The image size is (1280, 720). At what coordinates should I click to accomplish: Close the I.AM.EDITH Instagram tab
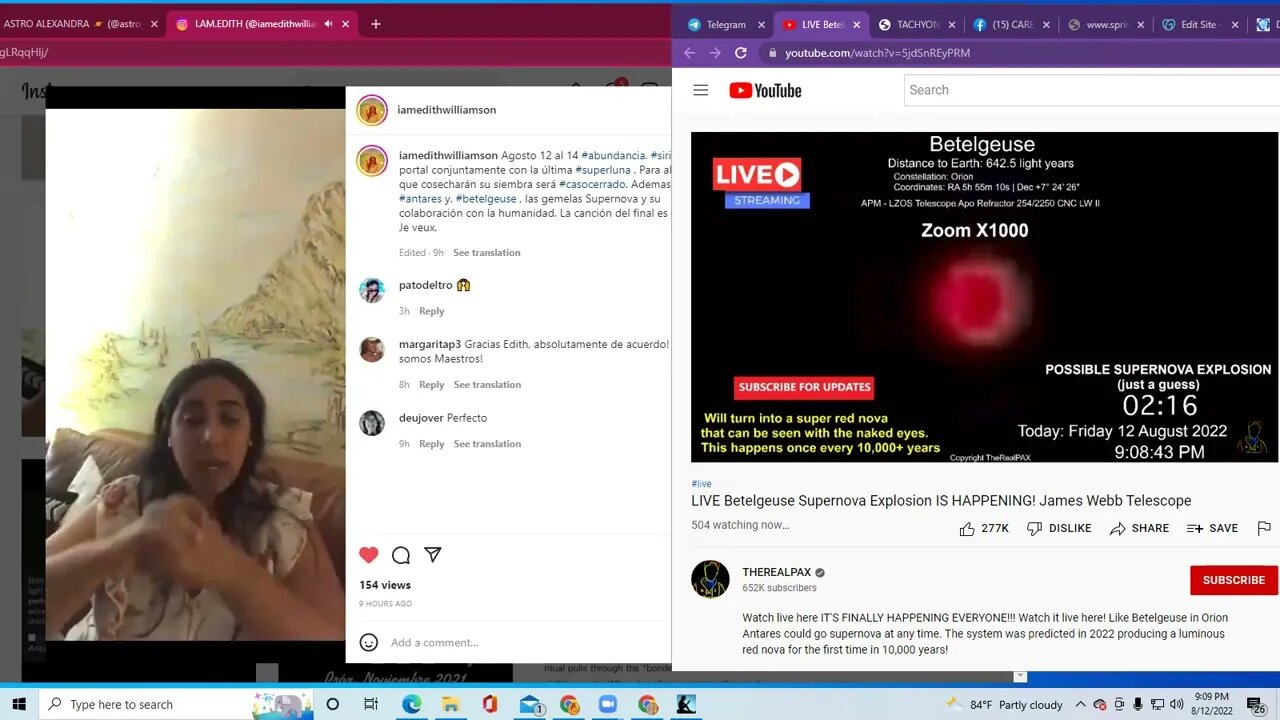tap(346, 24)
